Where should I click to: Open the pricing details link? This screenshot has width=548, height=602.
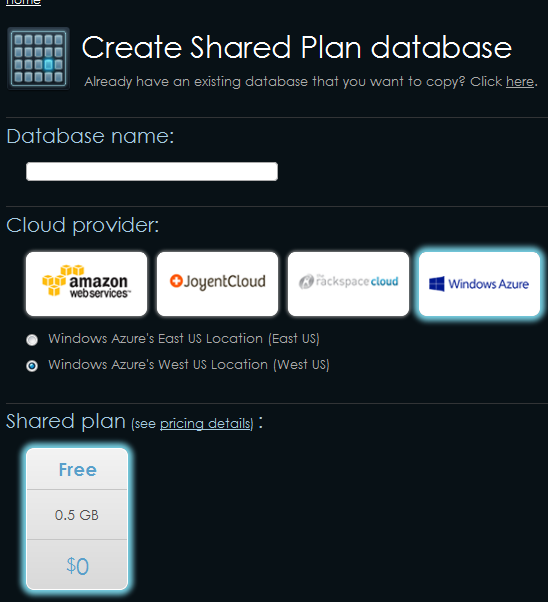point(206,423)
